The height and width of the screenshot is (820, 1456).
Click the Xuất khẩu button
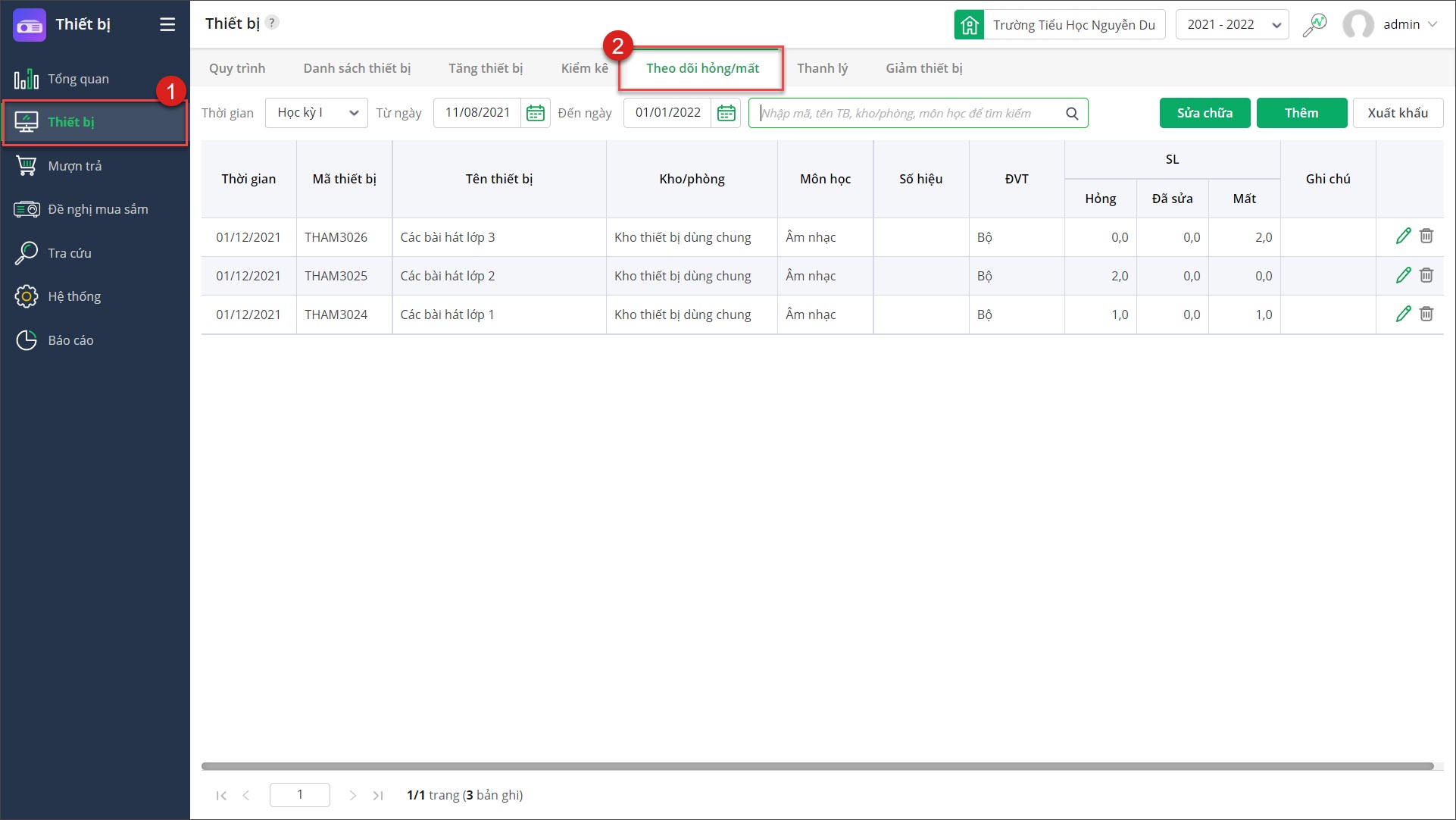pos(1398,113)
